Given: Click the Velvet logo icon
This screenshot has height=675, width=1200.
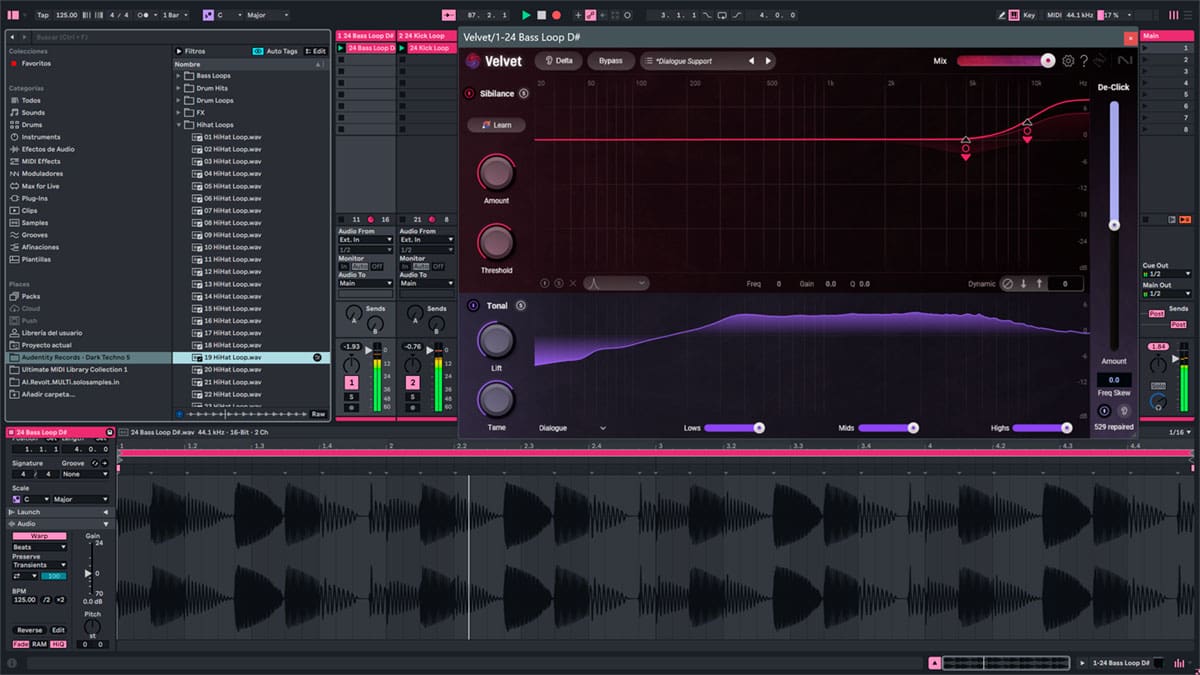Looking at the screenshot, I should click(473, 61).
